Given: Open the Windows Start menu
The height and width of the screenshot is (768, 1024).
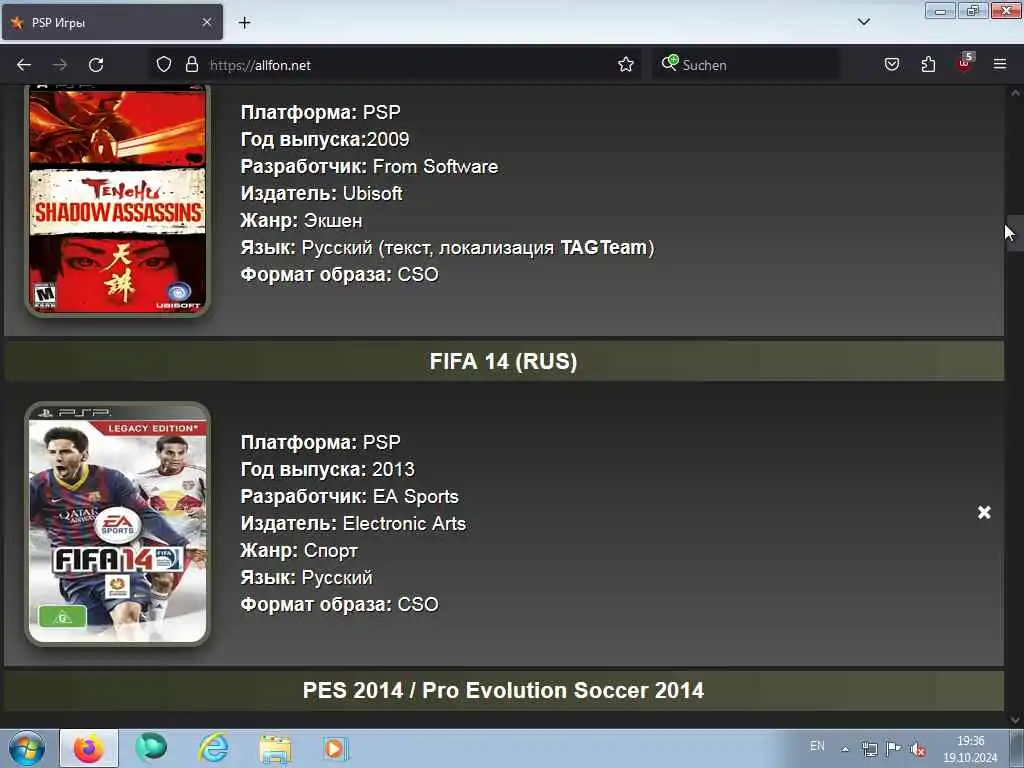Looking at the screenshot, I should point(27,748).
